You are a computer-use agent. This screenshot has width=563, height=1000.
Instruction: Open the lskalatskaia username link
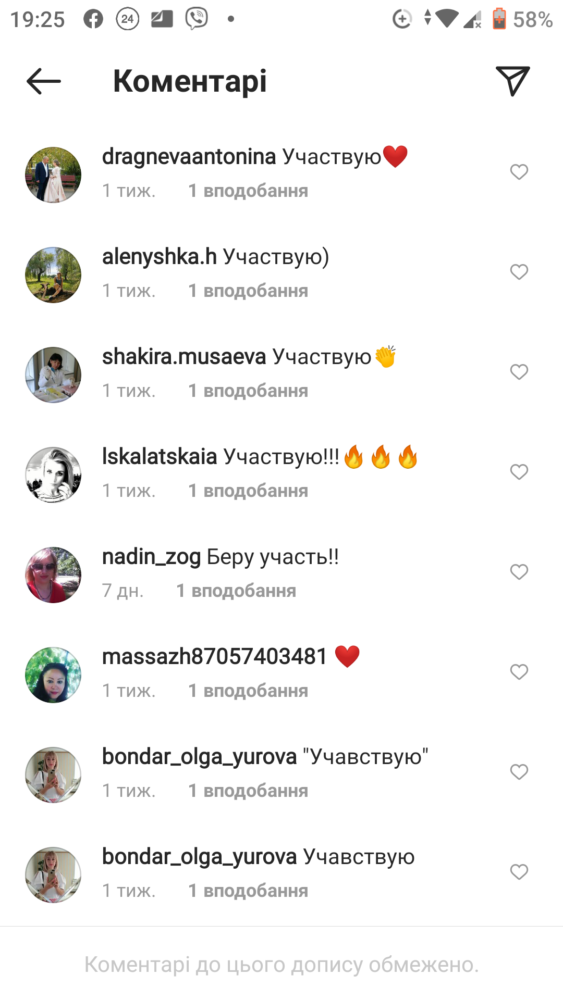159,457
